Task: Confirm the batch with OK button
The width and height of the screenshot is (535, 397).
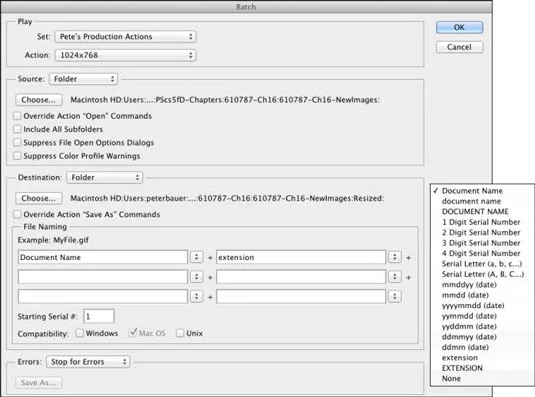Action: [459, 27]
